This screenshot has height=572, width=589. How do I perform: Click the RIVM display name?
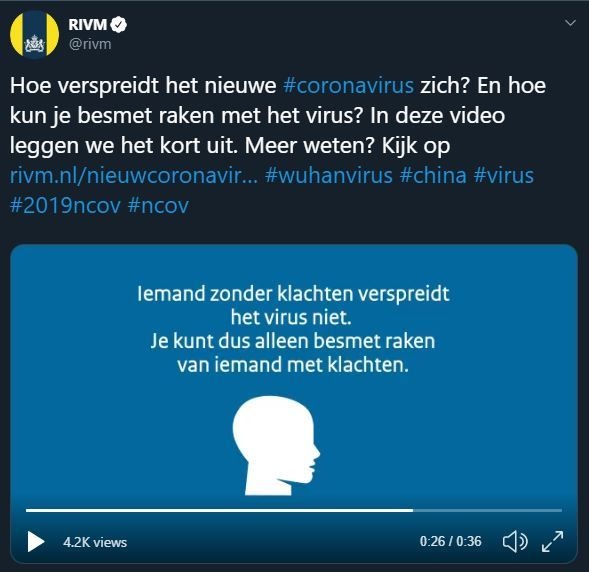pyautogui.click(x=88, y=25)
